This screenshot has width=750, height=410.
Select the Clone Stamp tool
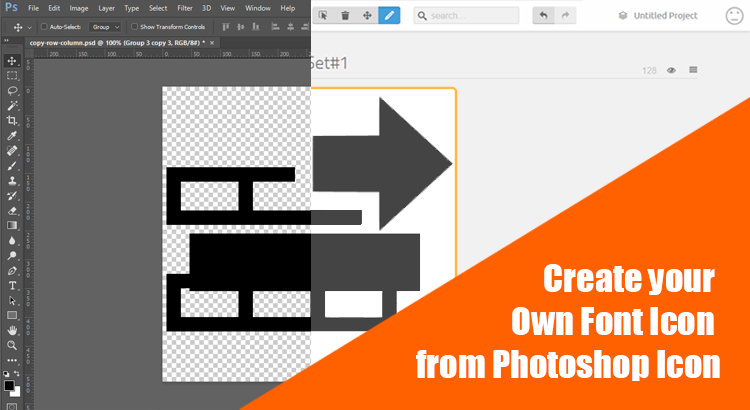(x=12, y=181)
